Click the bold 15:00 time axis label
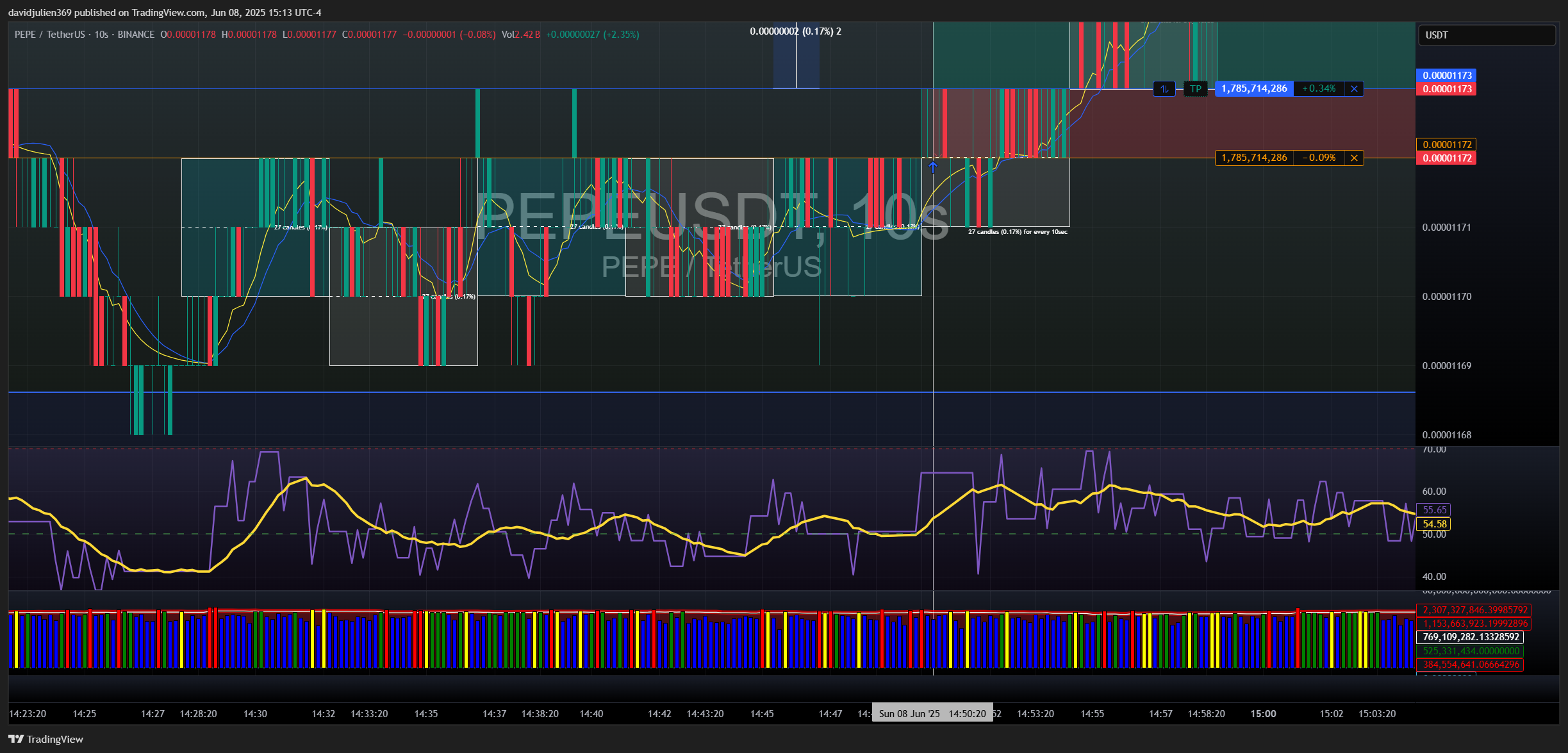This screenshot has height=753, width=1568. tap(1263, 714)
